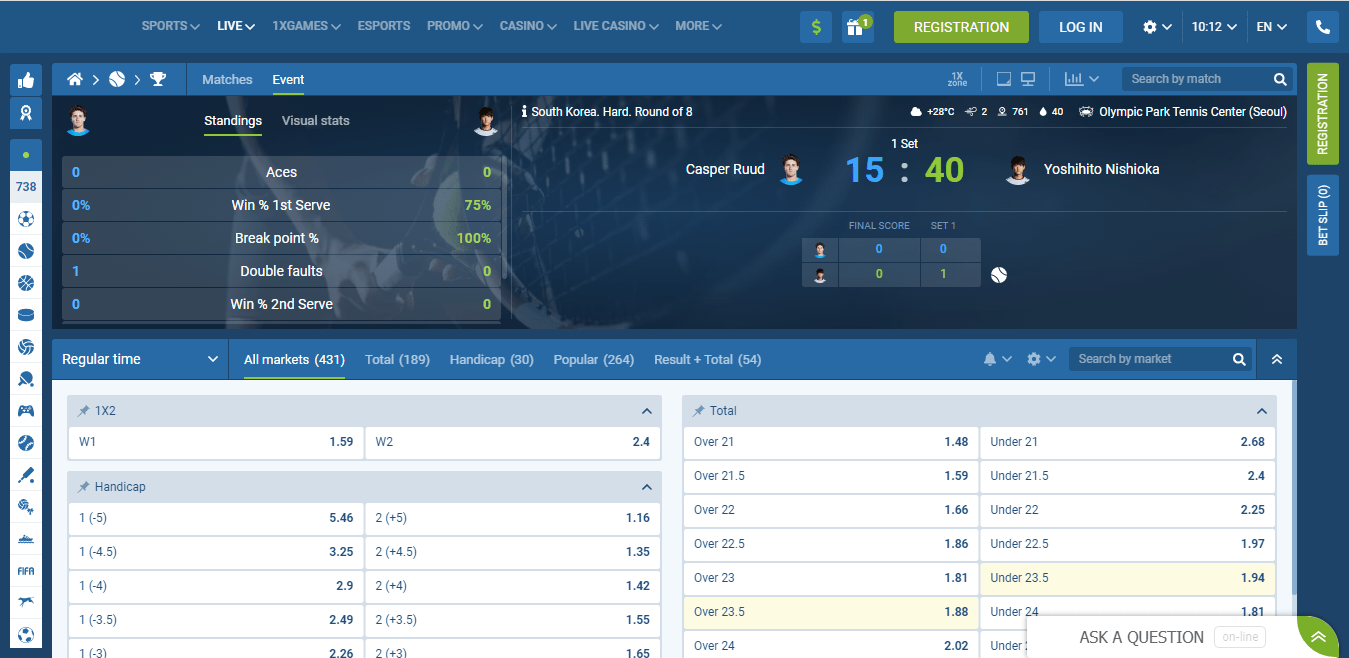Click the tennis ball breadcrumb icon
Screen dimensions: 1349x658
(x=117, y=79)
